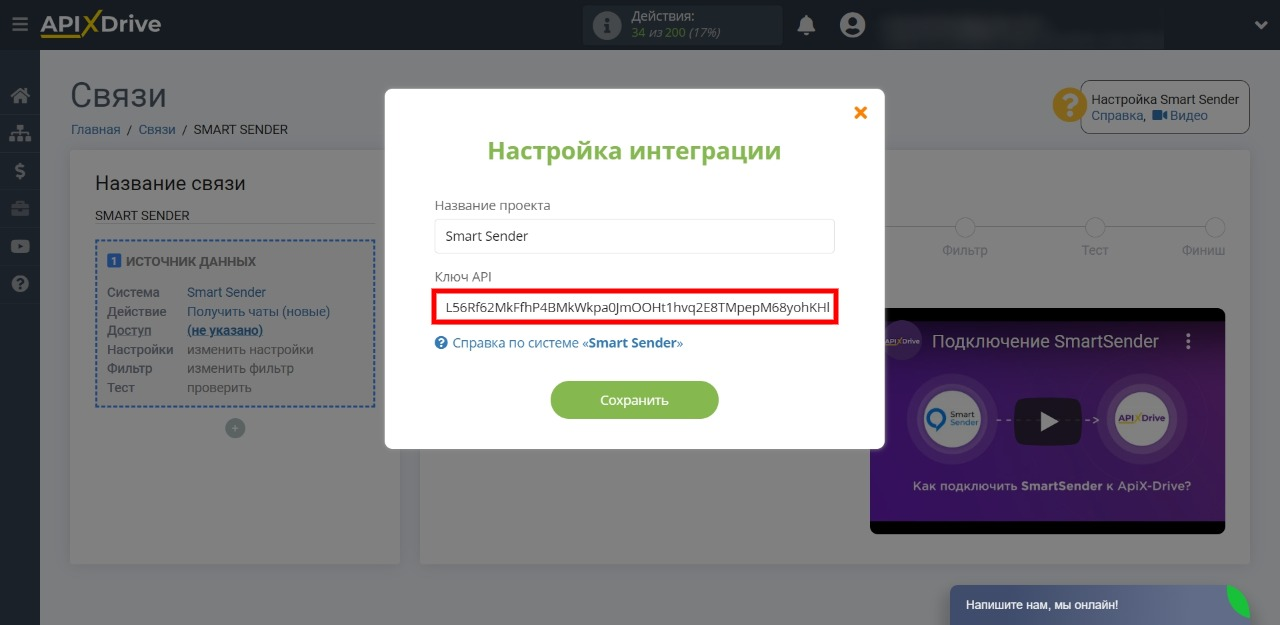
Task: Click the ApiX-Drive logo
Action: (x=100, y=25)
